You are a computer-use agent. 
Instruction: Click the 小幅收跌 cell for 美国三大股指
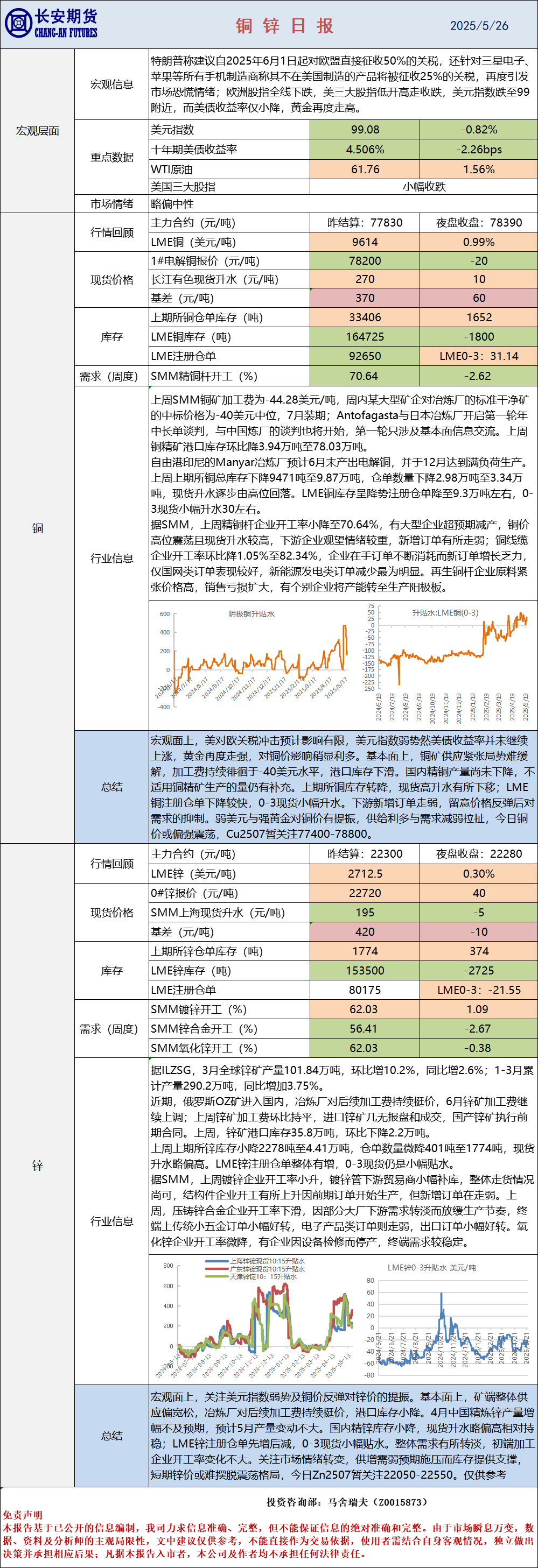pyautogui.click(x=424, y=187)
